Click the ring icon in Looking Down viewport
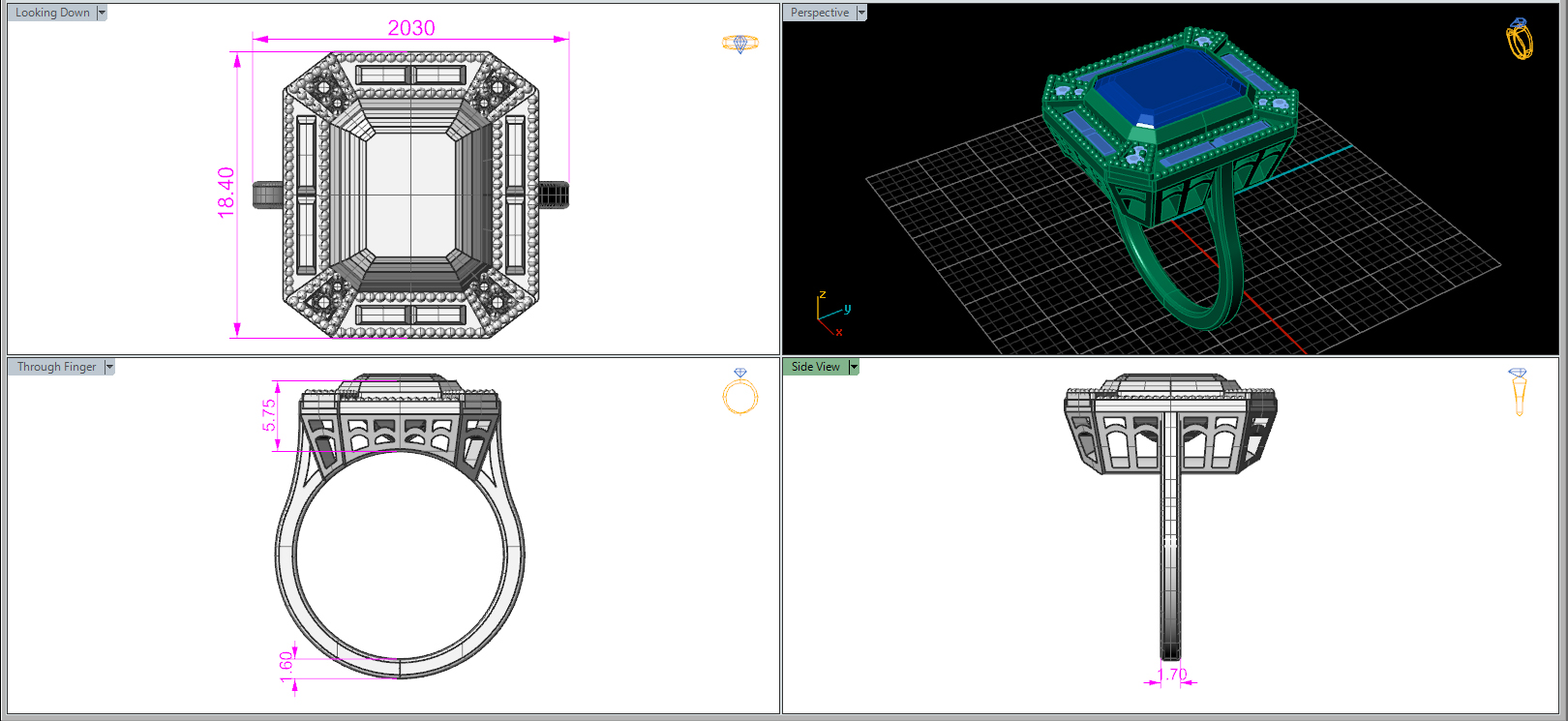The height and width of the screenshot is (721, 1568). pos(740,44)
